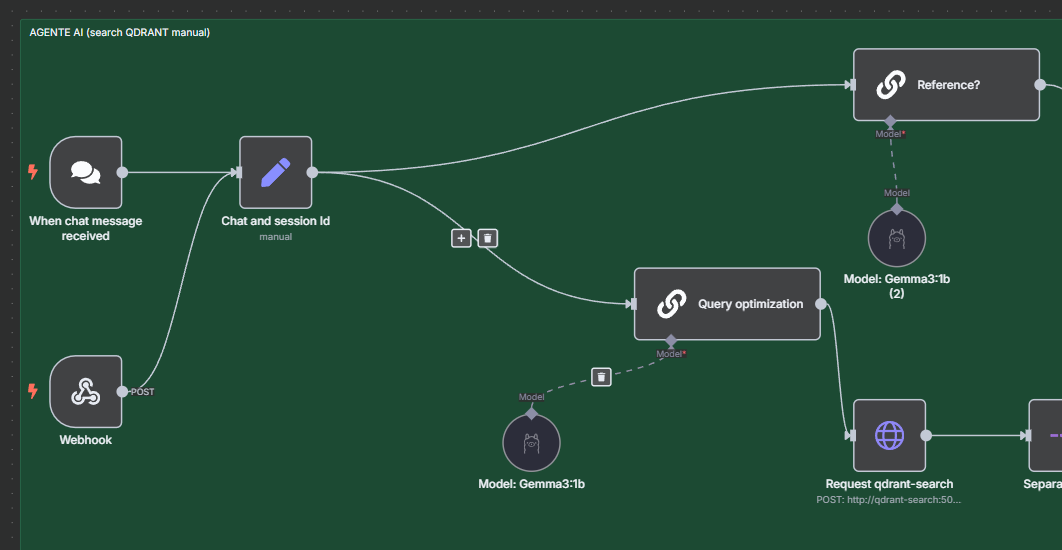Open the Webhook node
Viewport: 1062px width, 550px height.
coord(86,392)
